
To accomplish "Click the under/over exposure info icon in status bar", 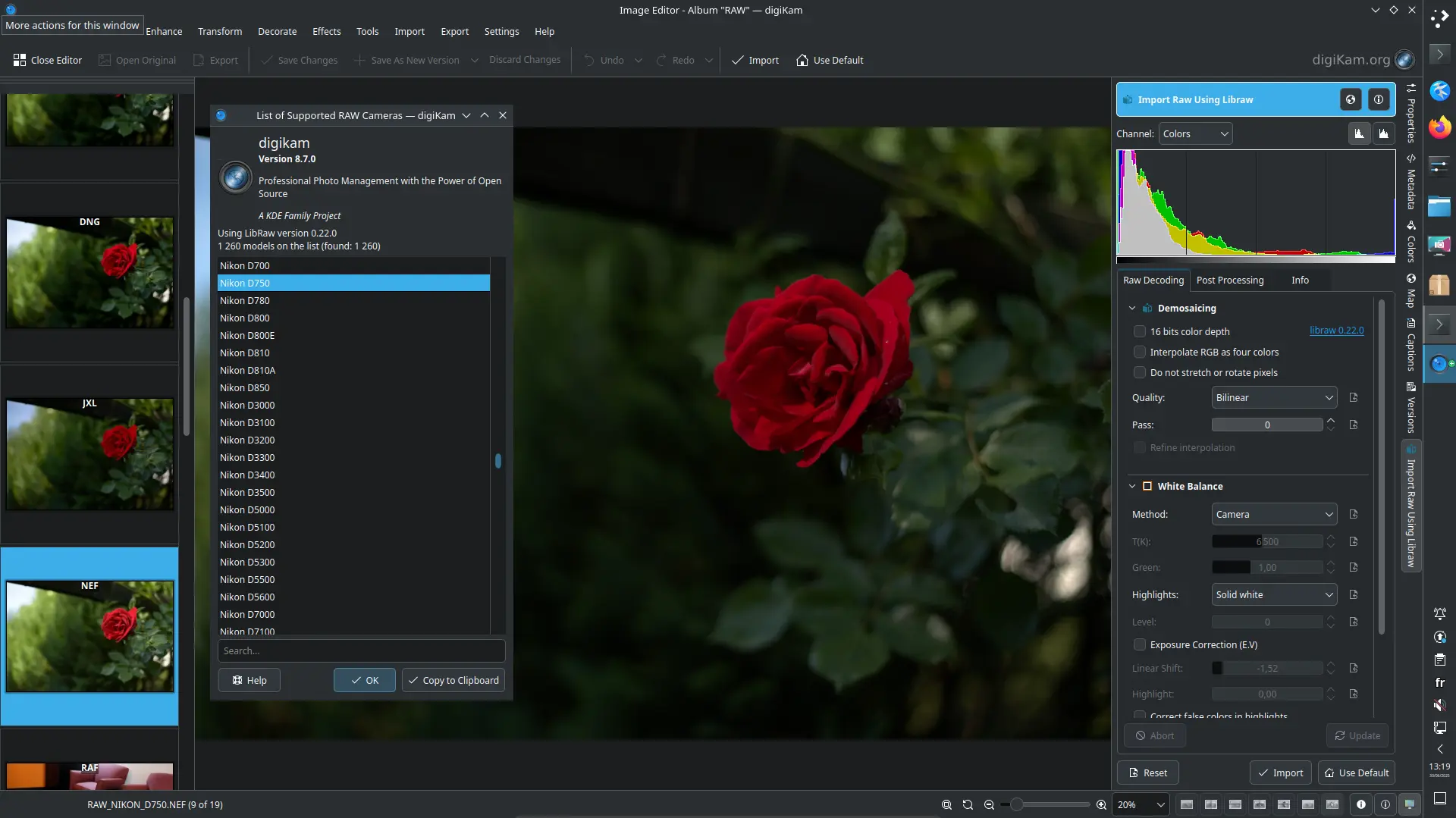I will coord(1361,804).
